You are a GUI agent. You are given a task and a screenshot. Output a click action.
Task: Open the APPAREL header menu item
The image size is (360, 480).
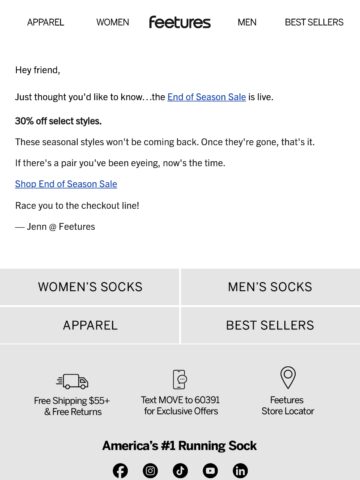point(45,22)
